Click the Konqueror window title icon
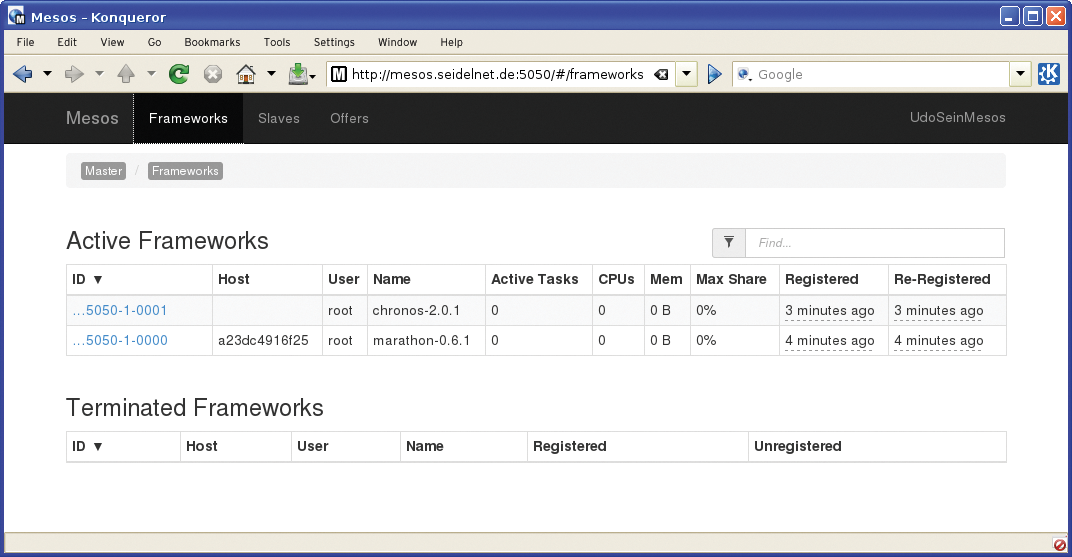Screen dimensions: 1072x557 click(16, 15)
